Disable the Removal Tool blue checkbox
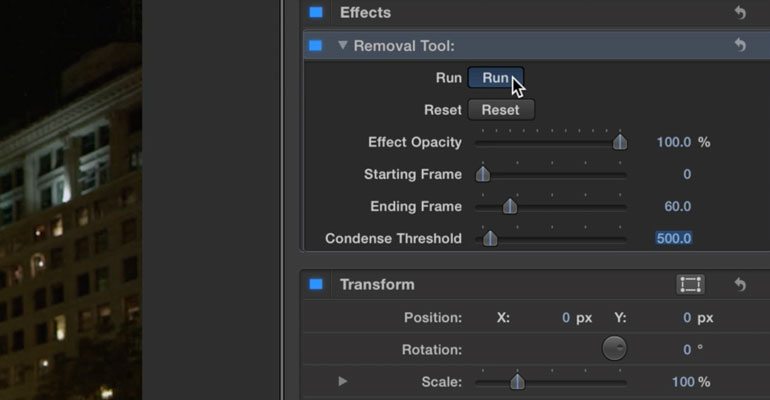Screen dimensions: 770x400 [x=316, y=46]
